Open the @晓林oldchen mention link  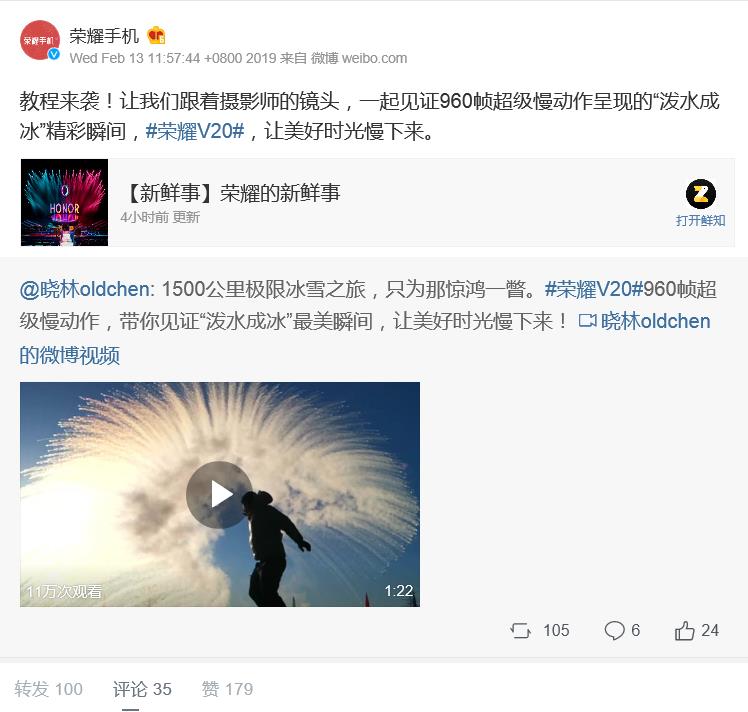pos(86,289)
